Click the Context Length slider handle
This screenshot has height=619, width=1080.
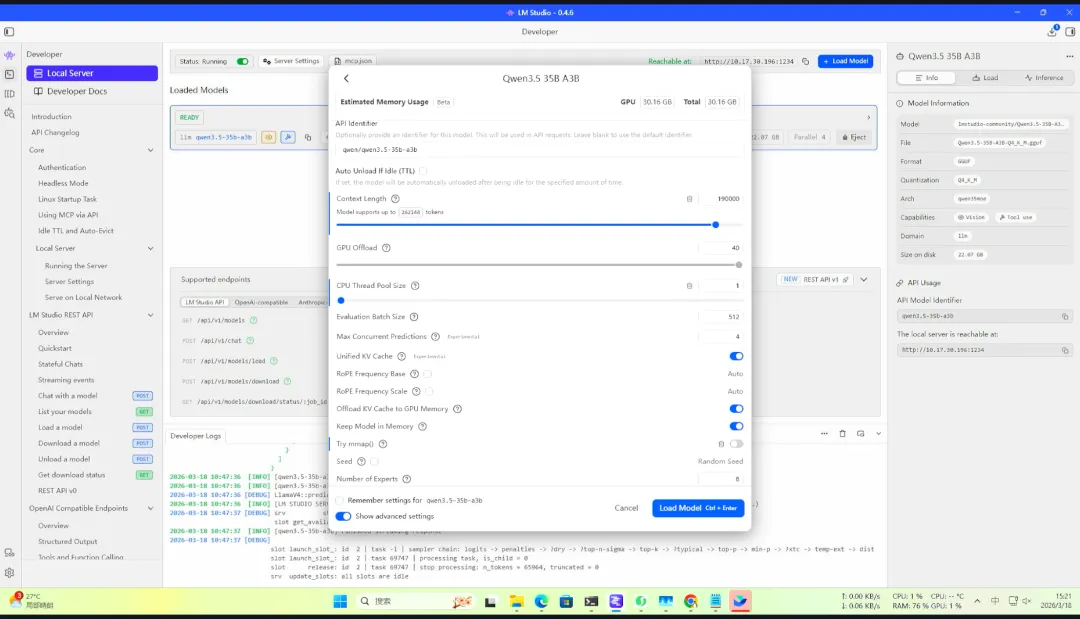coord(716,225)
